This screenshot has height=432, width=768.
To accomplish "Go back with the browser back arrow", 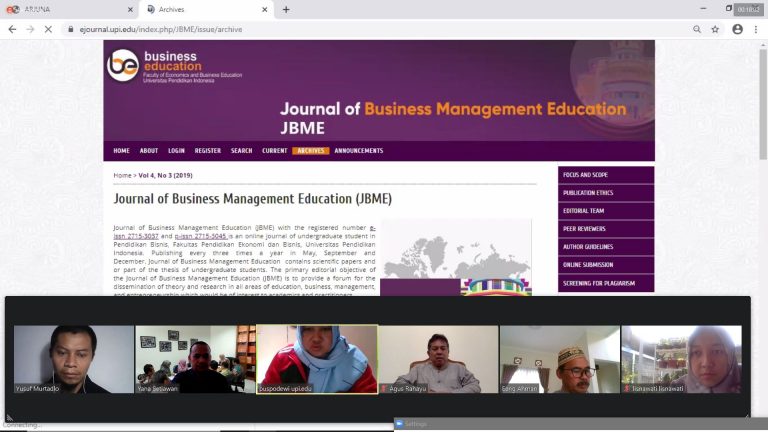I will click(x=12, y=29).
